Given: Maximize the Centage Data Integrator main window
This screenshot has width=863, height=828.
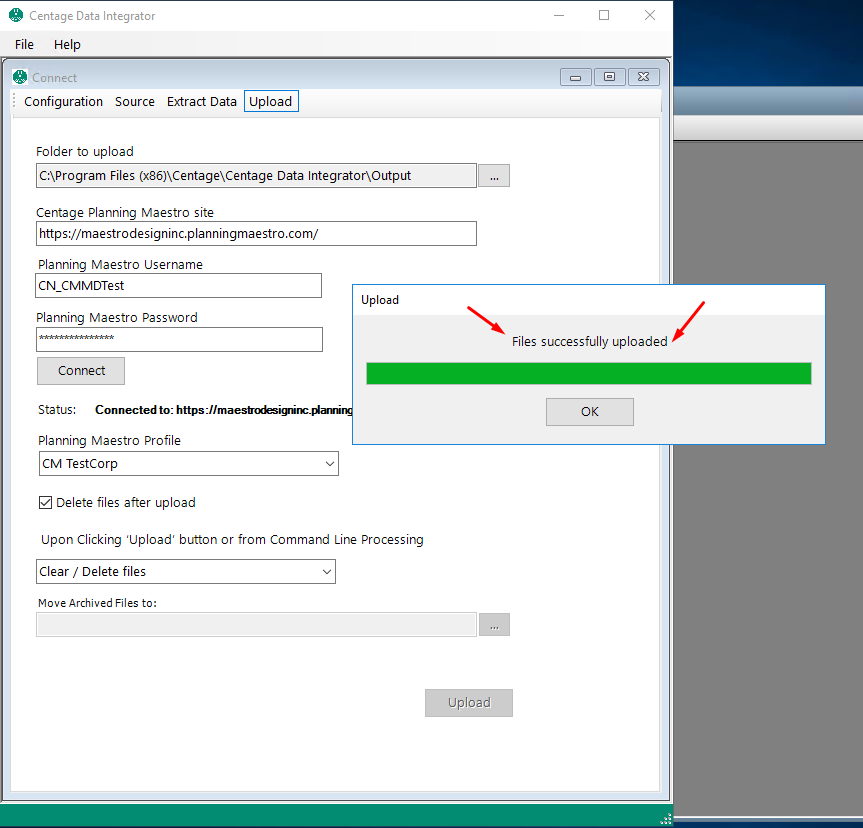Looking at the screenshot, I should (604, 15).
